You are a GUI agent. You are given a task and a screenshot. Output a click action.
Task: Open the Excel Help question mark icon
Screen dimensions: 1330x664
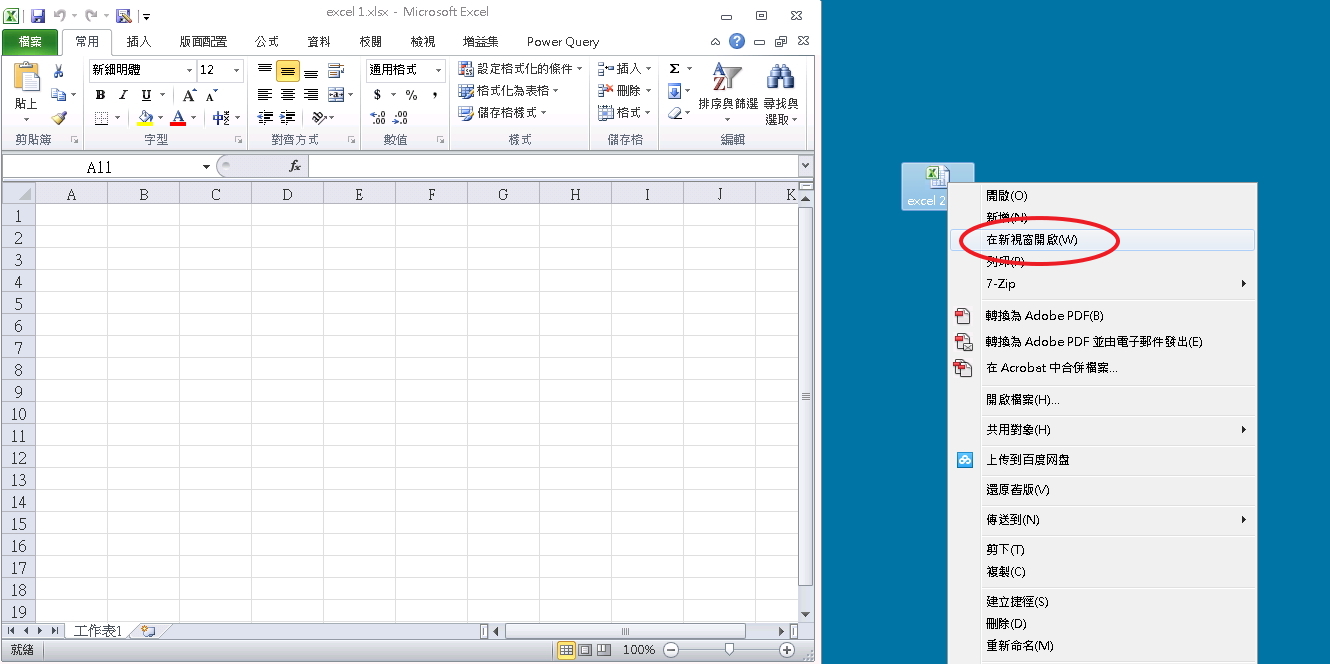click(x=737, y=41)
